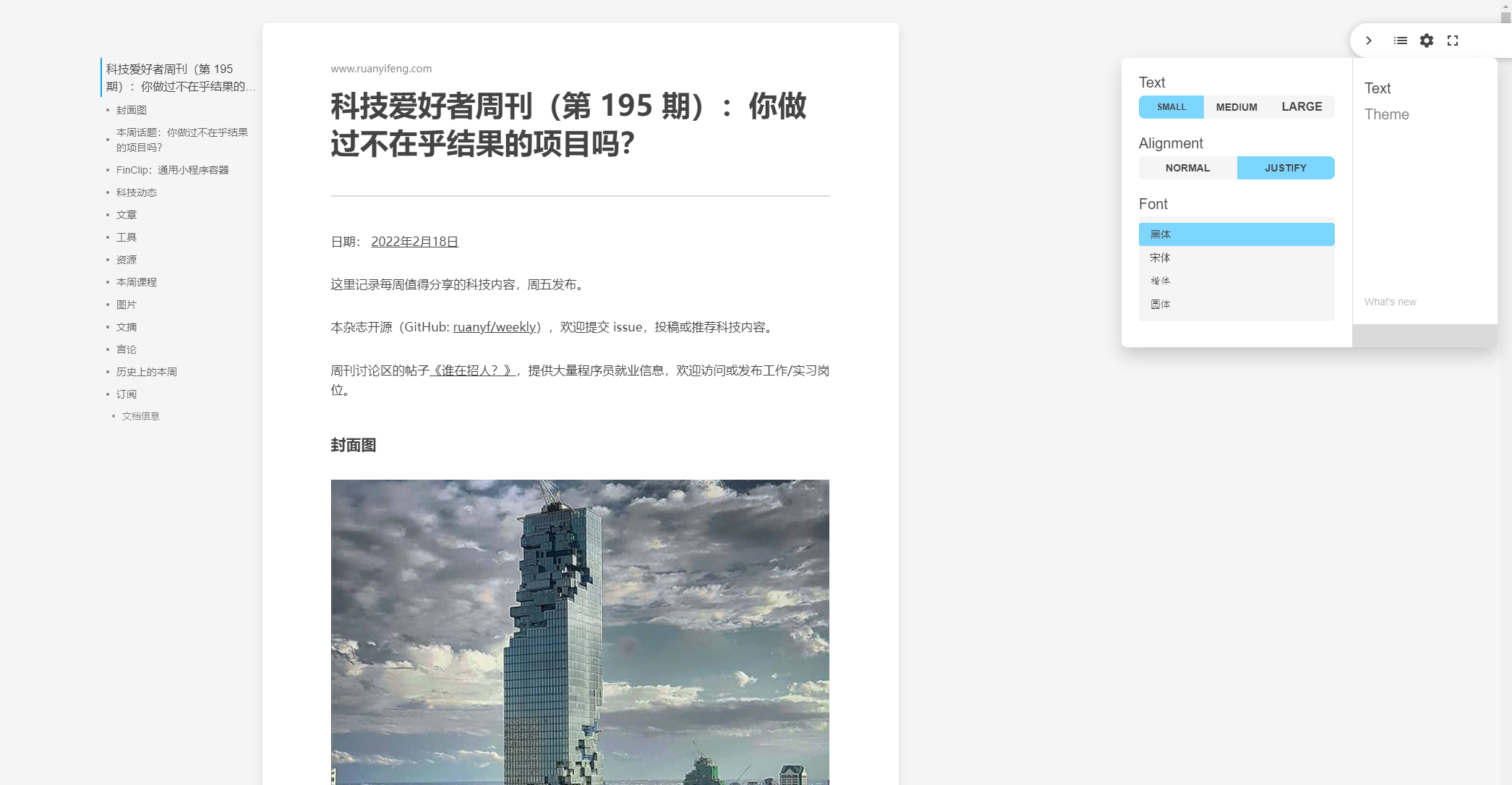Set text size to Large
Image resolution: width=1512 pixels, height=785 pixels.
point(1301,107)
